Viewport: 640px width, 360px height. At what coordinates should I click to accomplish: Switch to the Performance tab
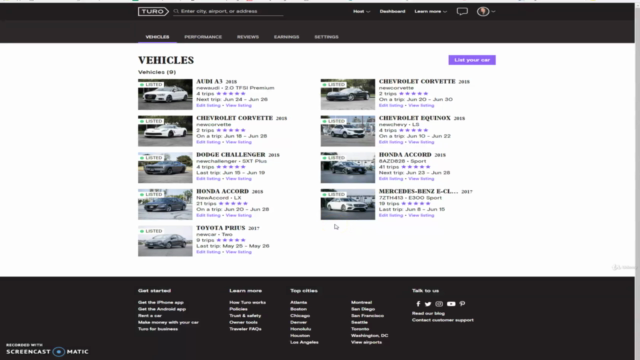click(203, 37)
